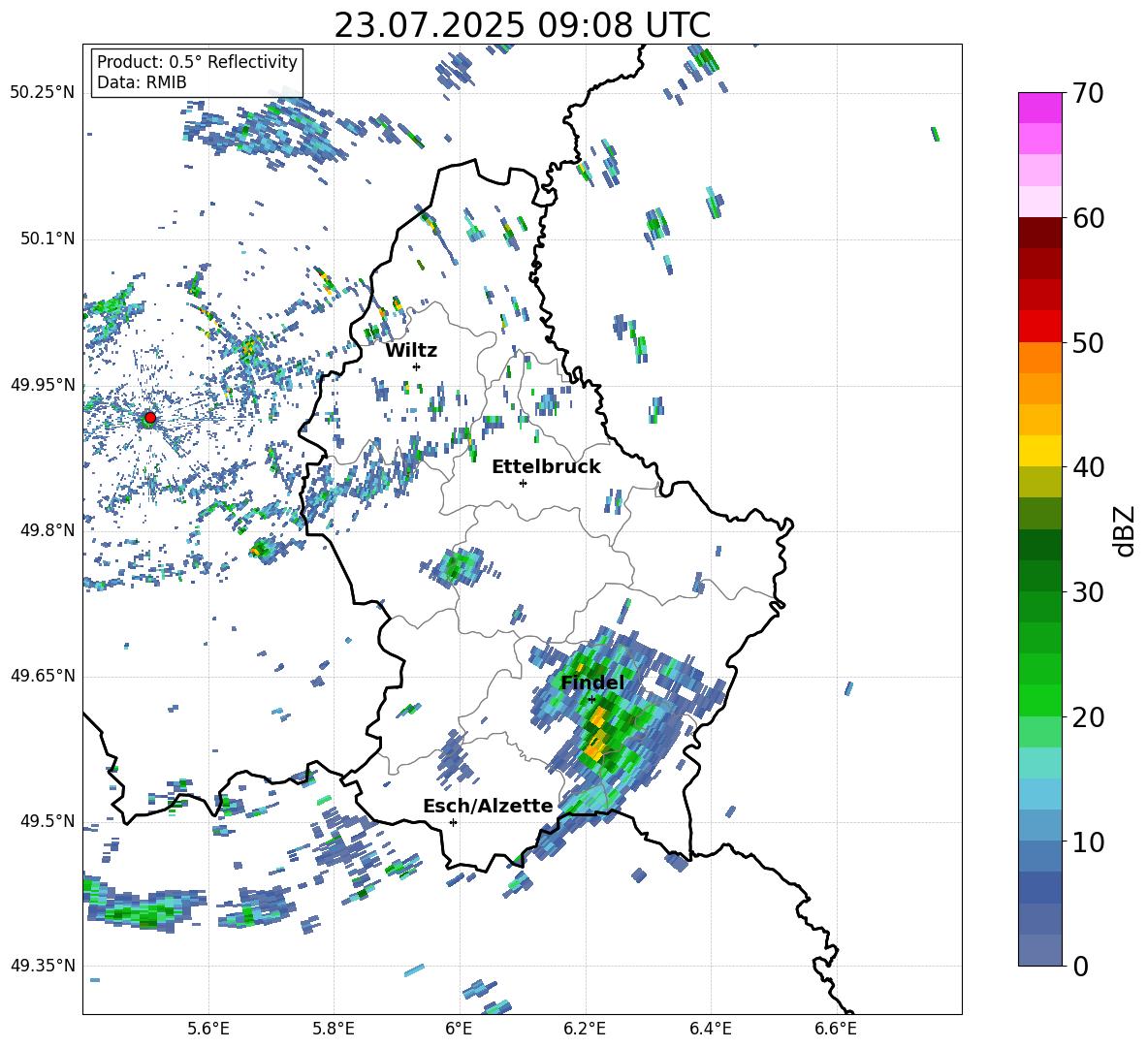This screenshot has width=1148, height=1048.
Task: Click the Data: RMIB text
Action: (x=142, y=82)
